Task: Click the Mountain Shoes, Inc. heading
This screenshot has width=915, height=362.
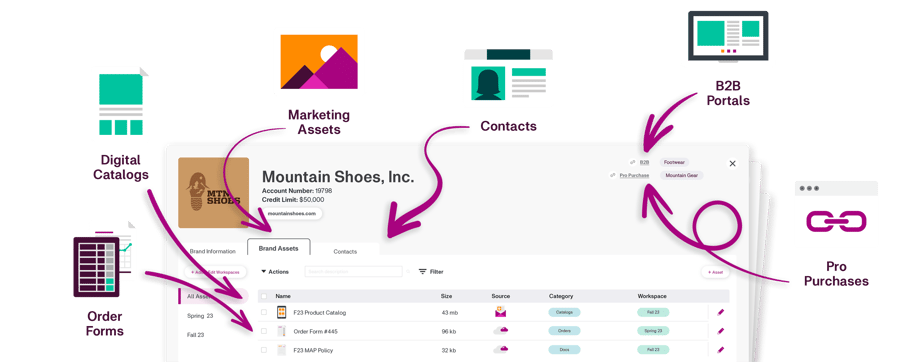Action: click(x=338, y=177)
